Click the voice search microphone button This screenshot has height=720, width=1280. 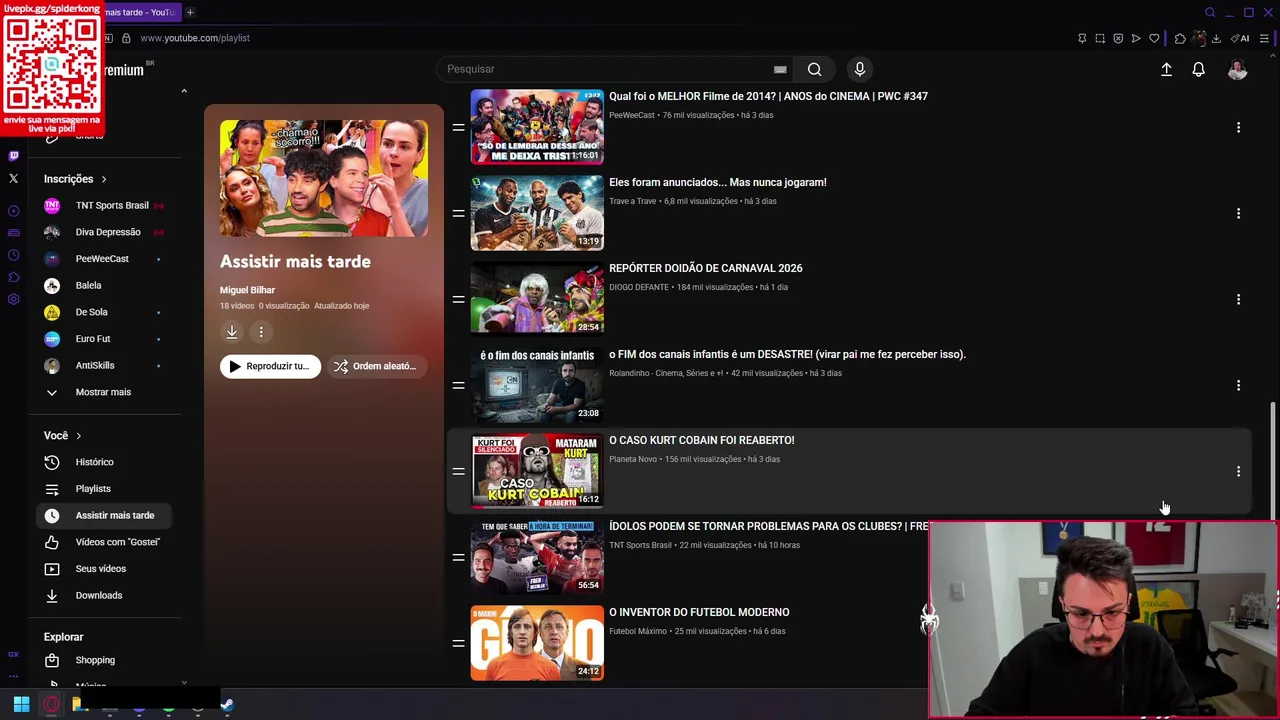(x=859, y=69)
